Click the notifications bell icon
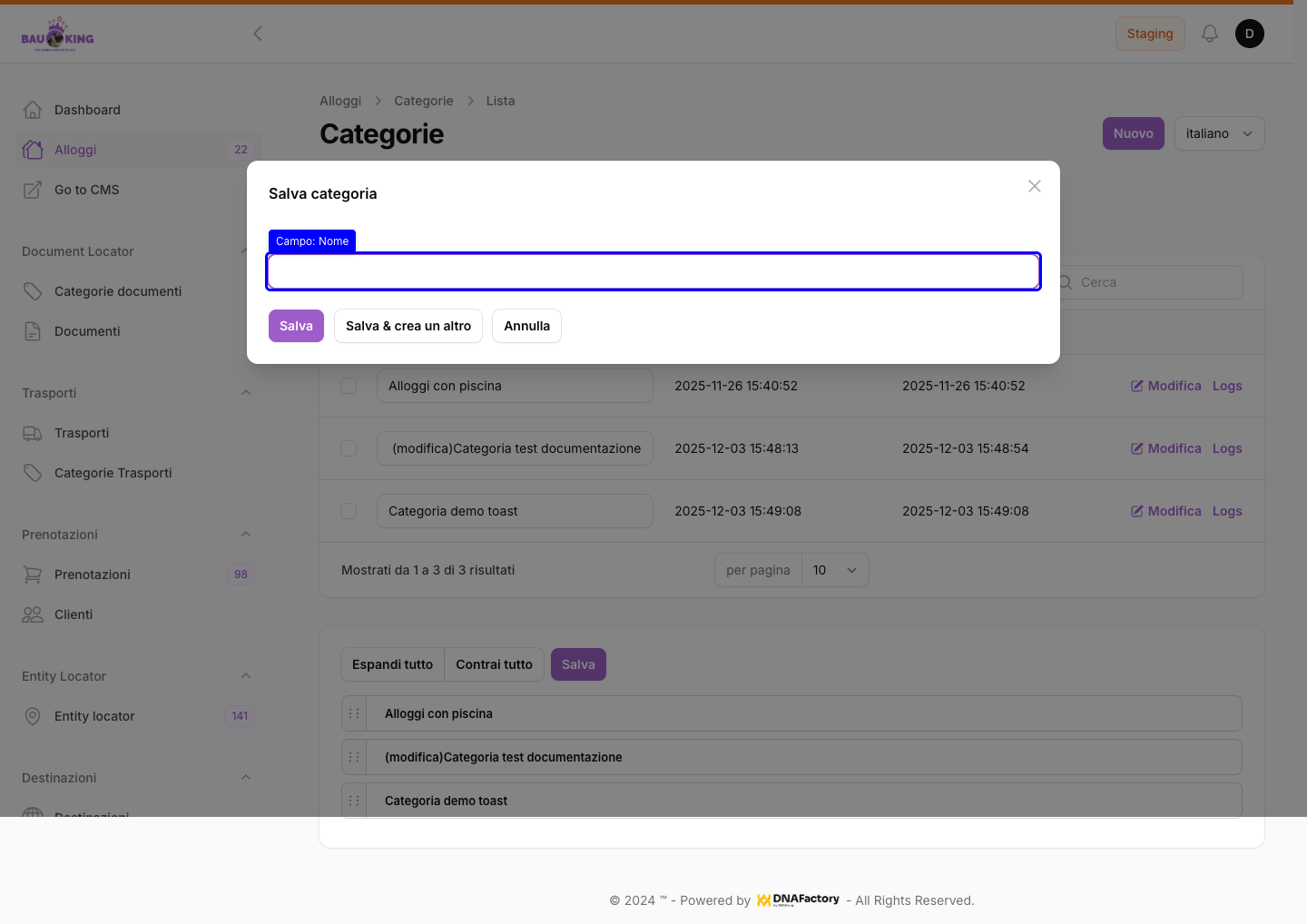The height and width of the screenshot is (924, 1307). pos(1209,34)
